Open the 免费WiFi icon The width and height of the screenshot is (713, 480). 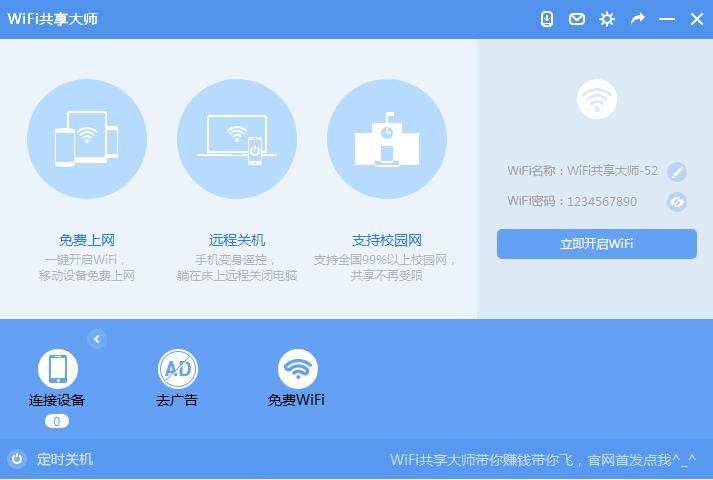pos(298,369)
